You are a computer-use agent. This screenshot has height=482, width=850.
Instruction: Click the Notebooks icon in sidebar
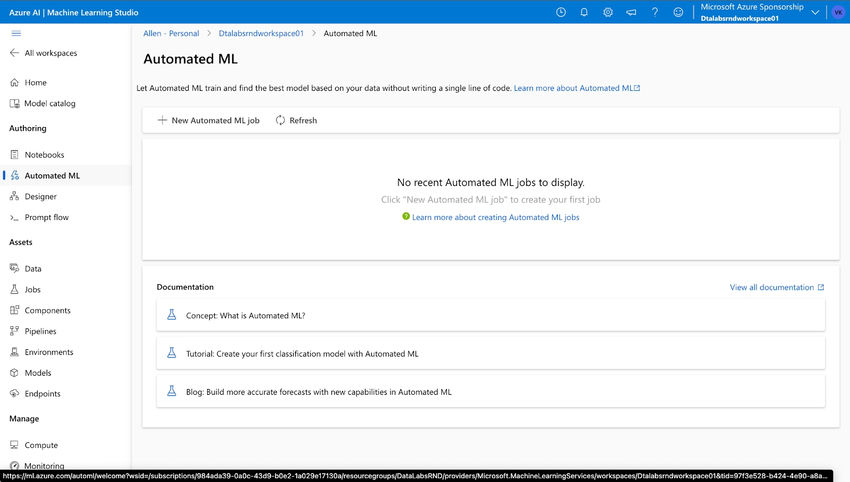(14, 155)
